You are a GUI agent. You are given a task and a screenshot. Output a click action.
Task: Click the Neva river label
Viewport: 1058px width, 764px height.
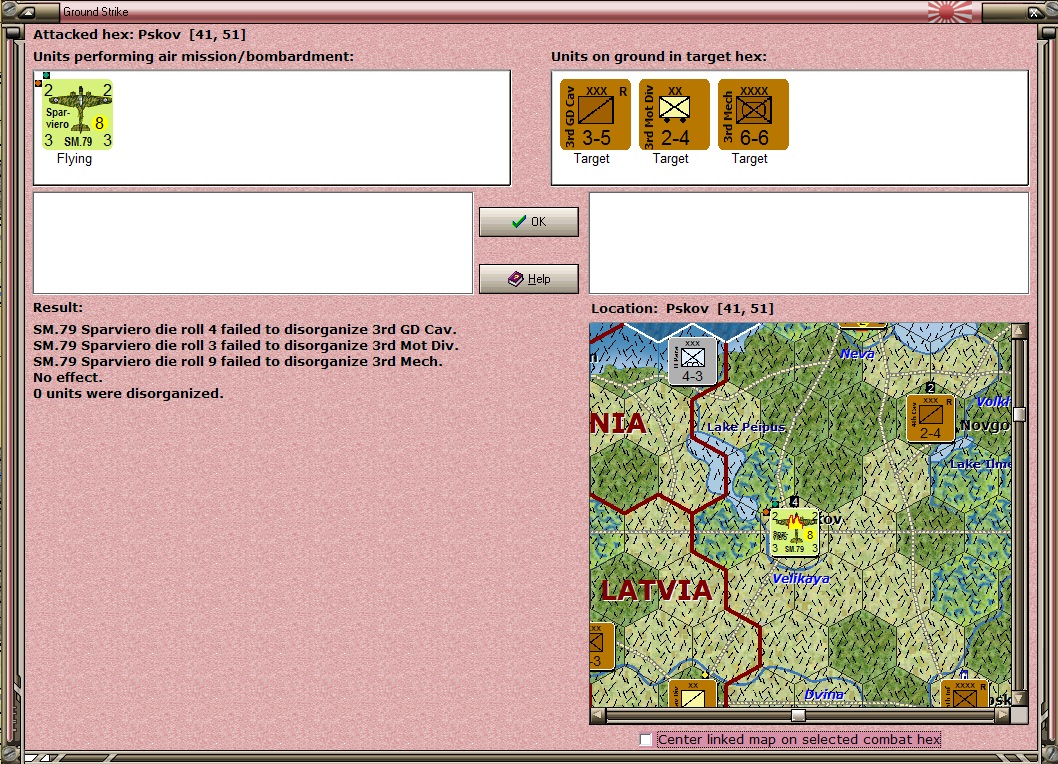857,354
